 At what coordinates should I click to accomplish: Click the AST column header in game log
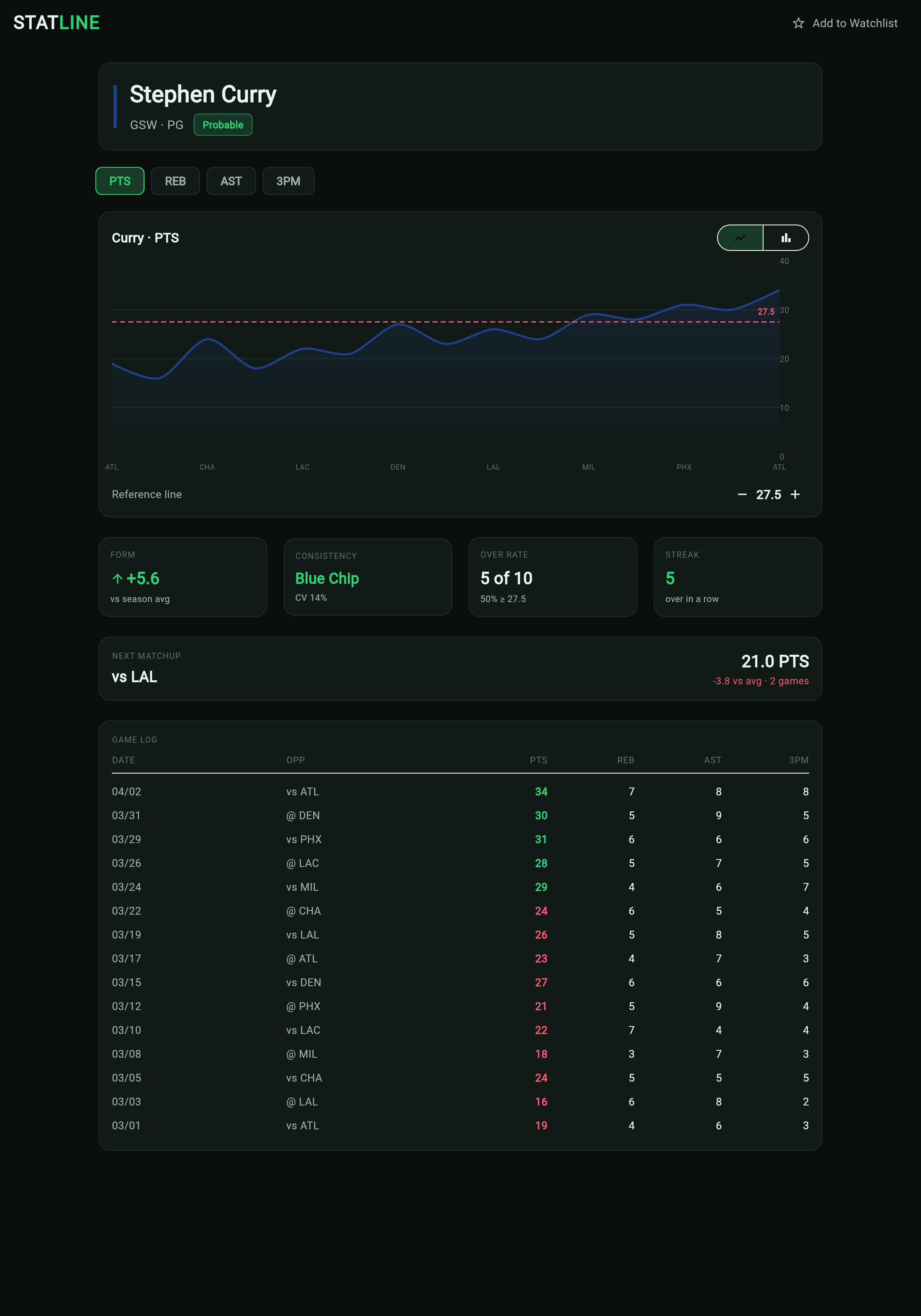pos(713,760)
